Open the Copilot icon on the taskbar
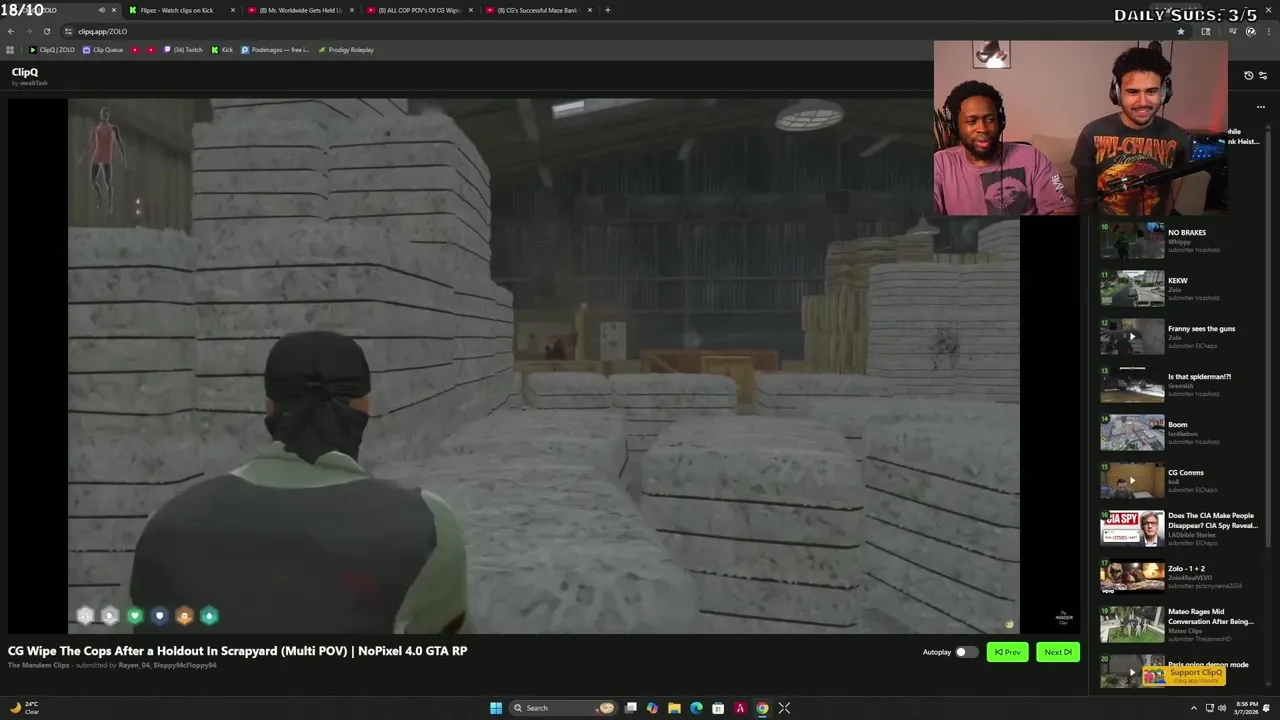 652,708
